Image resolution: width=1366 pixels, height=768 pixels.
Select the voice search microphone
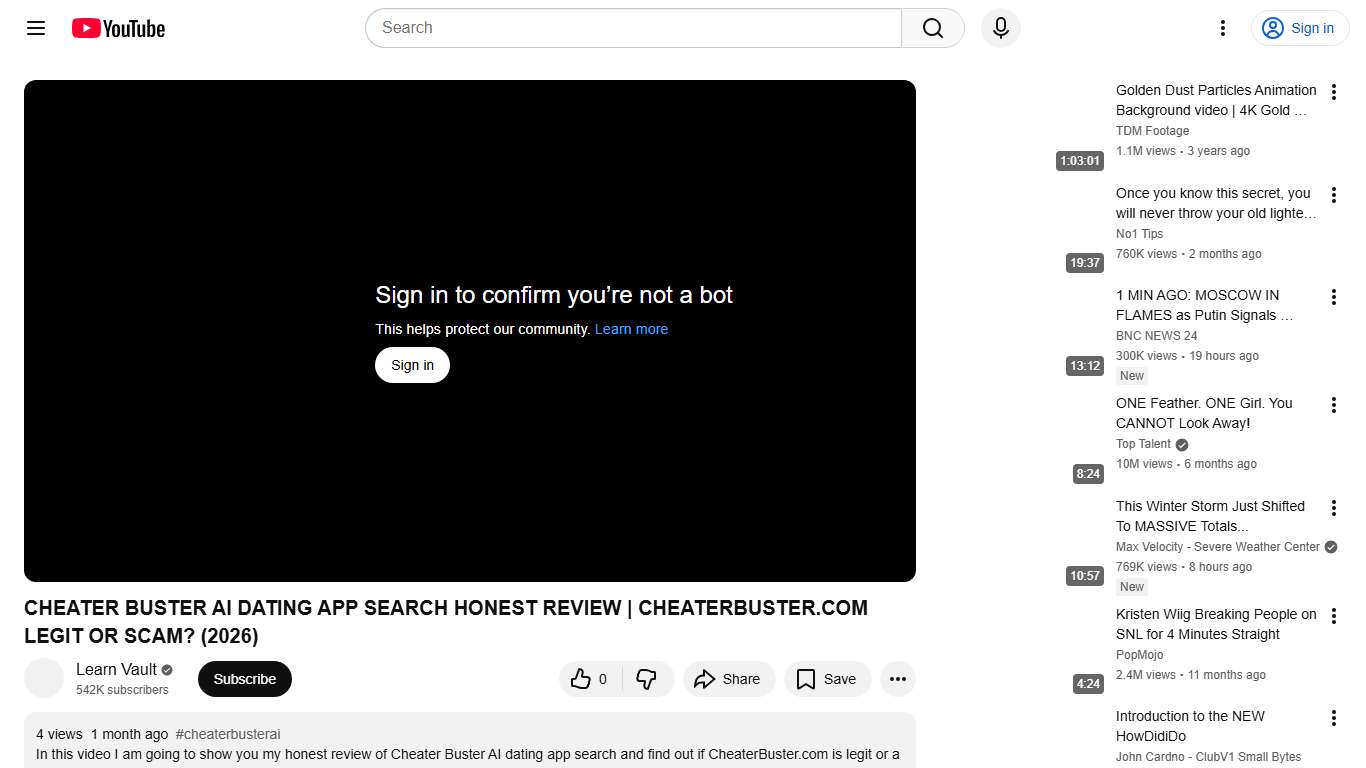pos(1000,28)
